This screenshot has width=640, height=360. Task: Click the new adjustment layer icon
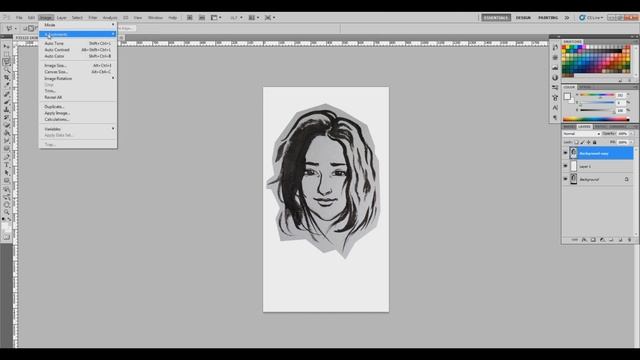pos(602,240)
